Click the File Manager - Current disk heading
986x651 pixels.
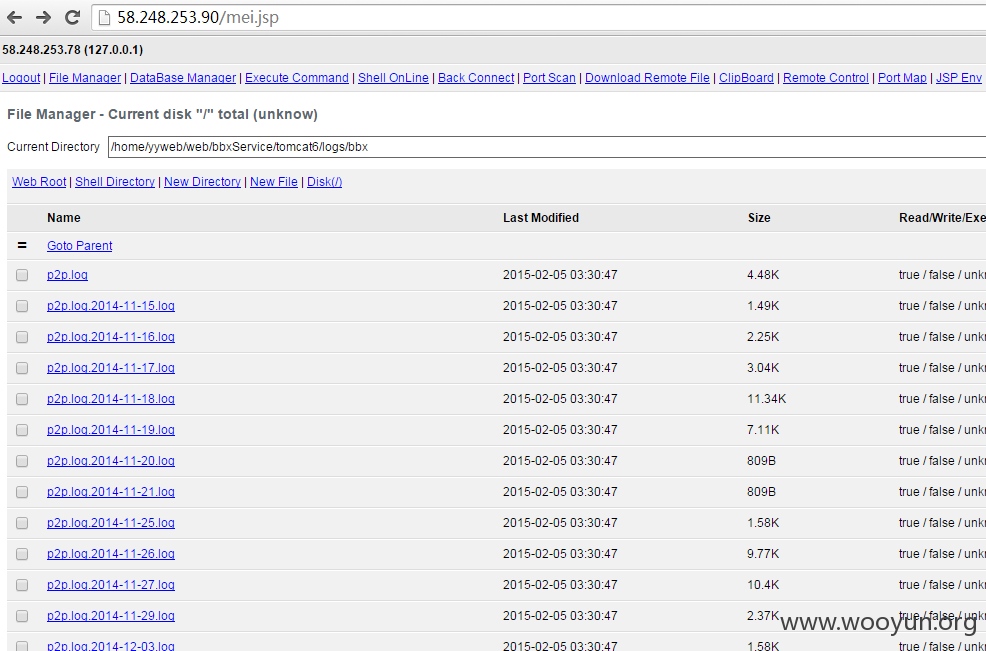(x=162, y=114)
